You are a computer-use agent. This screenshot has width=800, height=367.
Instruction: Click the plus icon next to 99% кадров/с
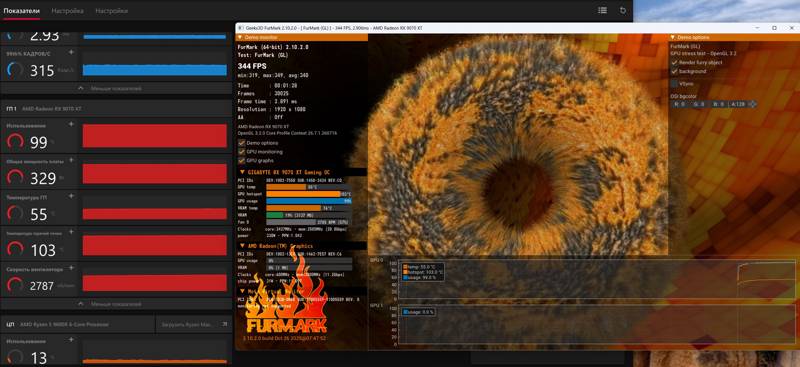(71, 53)
